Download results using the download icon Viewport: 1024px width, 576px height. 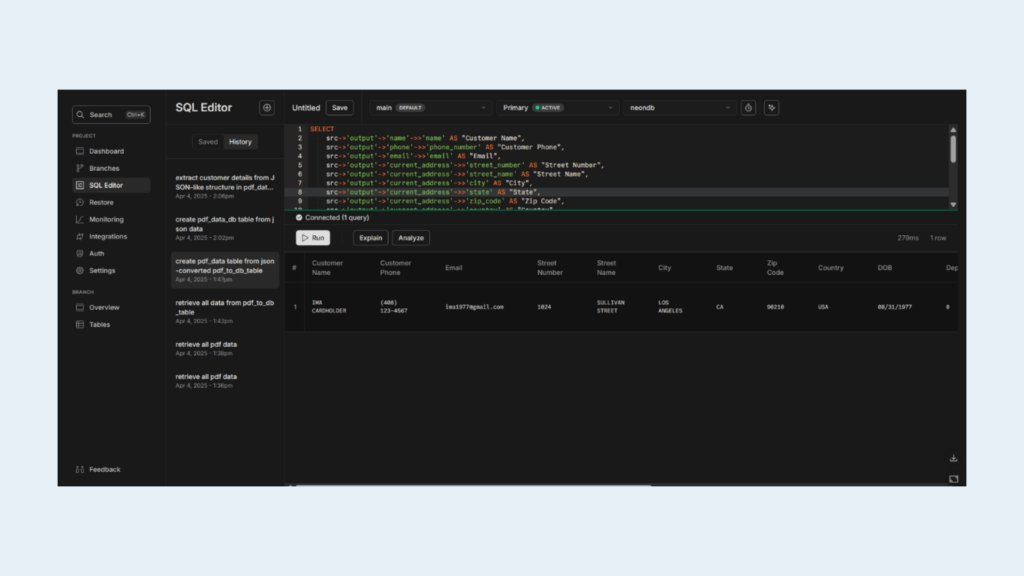click(x=953, y=459)
